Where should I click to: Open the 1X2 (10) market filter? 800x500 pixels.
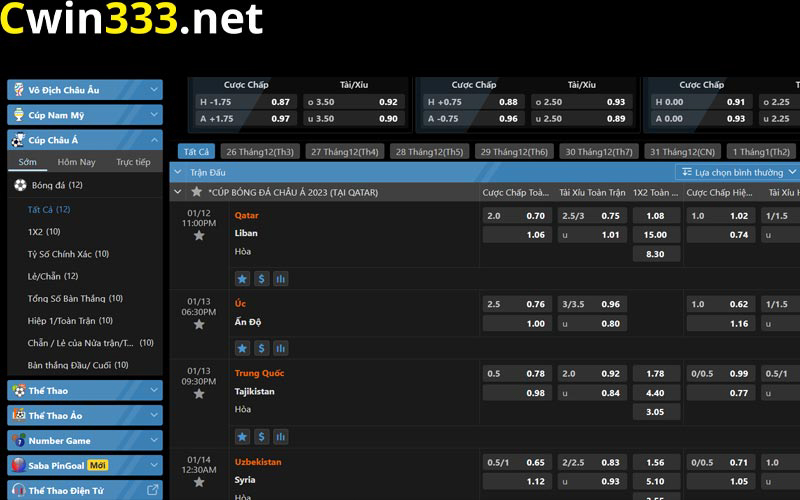[44, 232]
